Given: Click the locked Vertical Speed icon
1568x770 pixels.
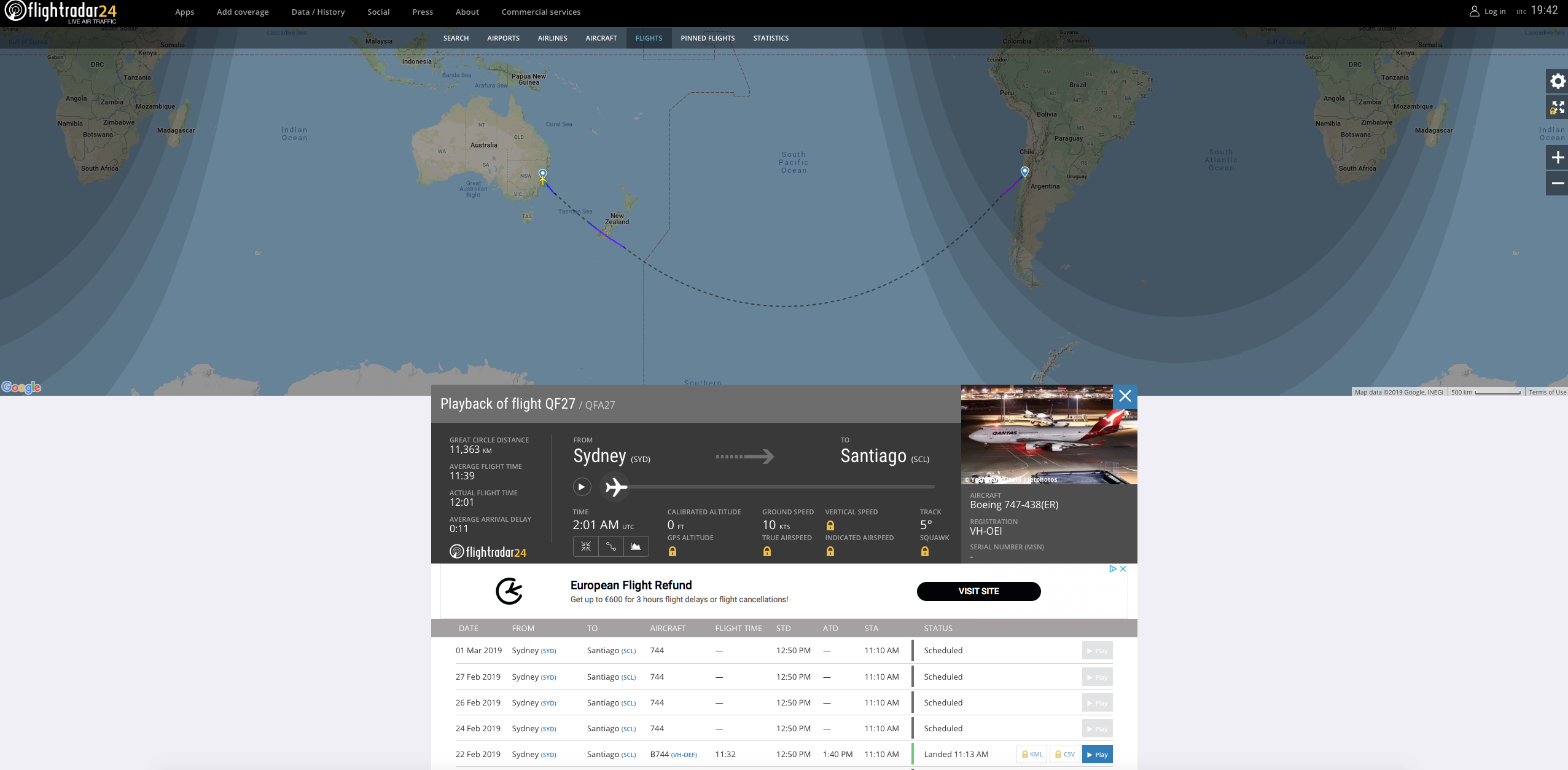Looking at the screenshot, I should 830,525.
